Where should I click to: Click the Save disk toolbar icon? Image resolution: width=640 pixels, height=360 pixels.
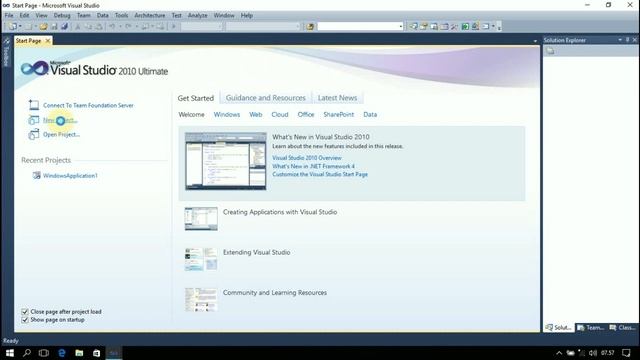click(54, 27)
